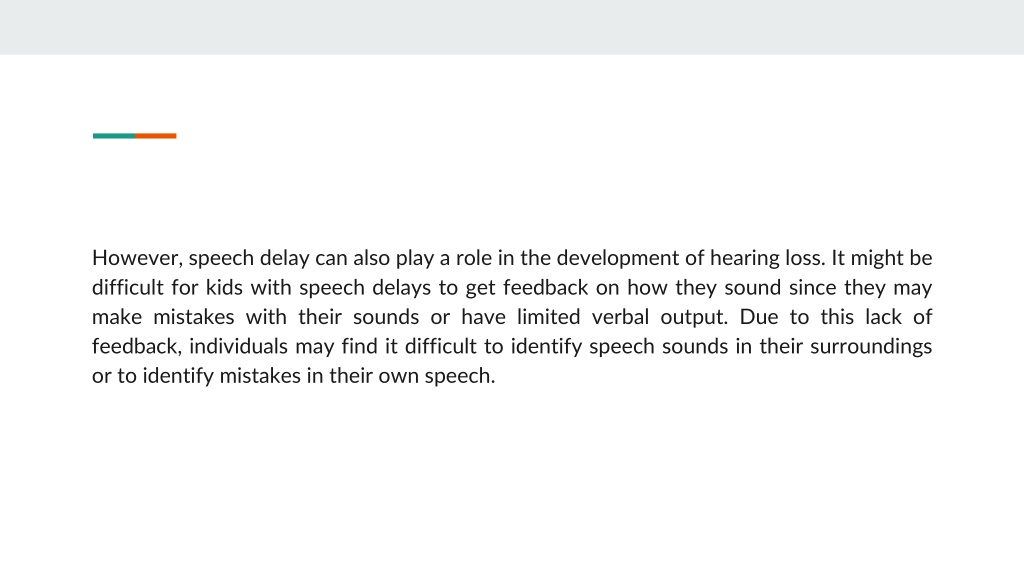The height and width of the screenshot is (576, 1024).
Task: Click the word "feedback" in second line
Action: coord(545,287)
